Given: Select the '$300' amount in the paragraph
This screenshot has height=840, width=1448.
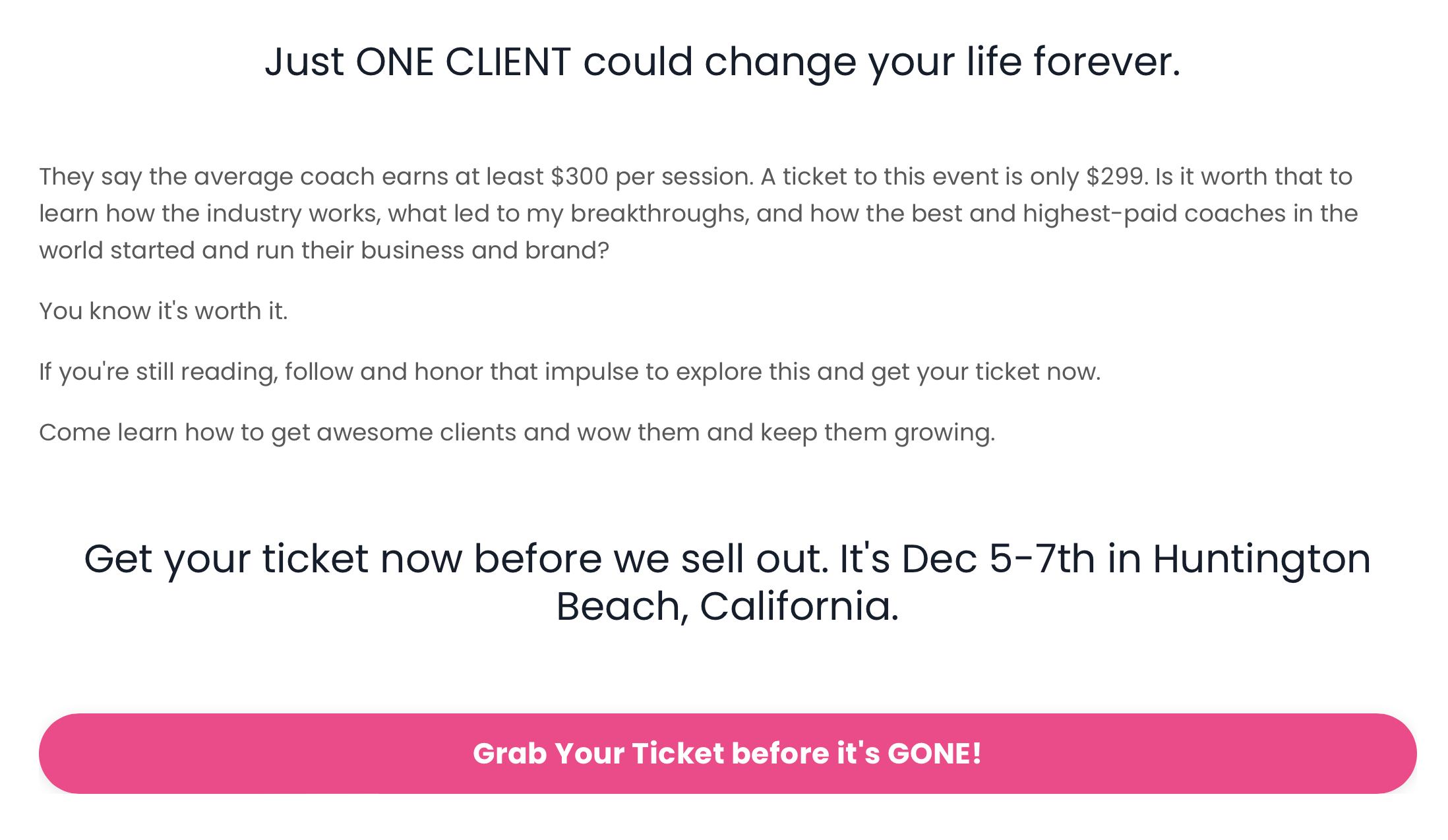Looking at the screenshot, I should 579,177.
